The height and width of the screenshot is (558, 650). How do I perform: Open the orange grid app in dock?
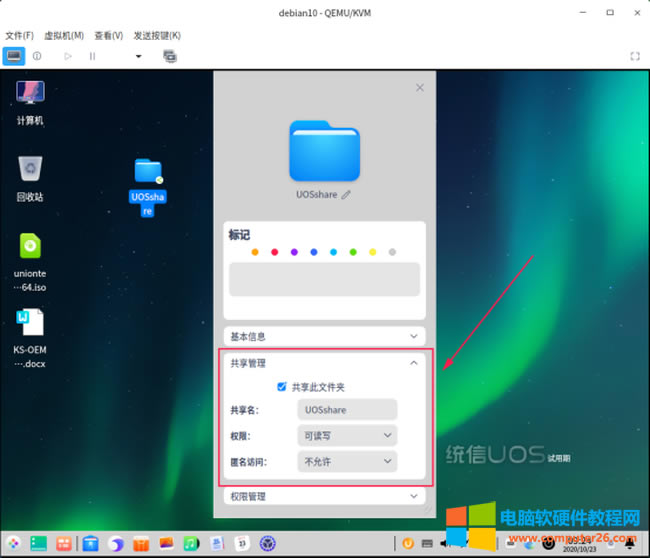pos(64,543)
